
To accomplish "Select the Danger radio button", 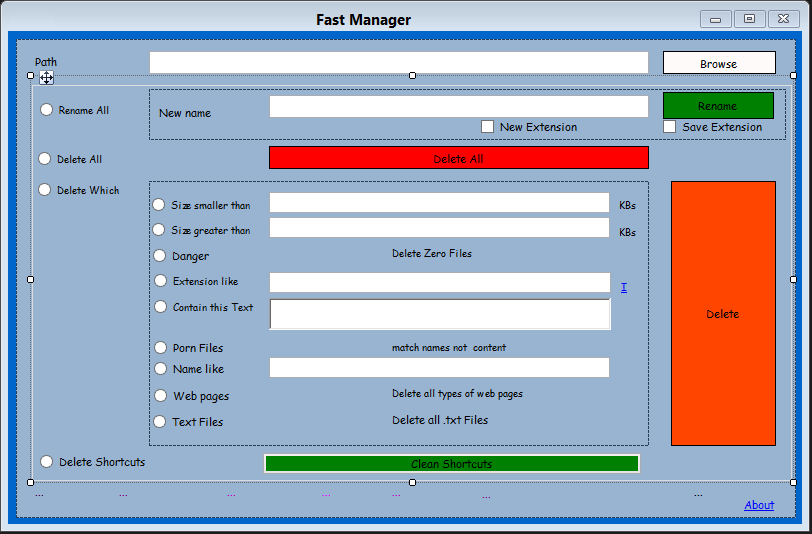I will coord(159,256).
